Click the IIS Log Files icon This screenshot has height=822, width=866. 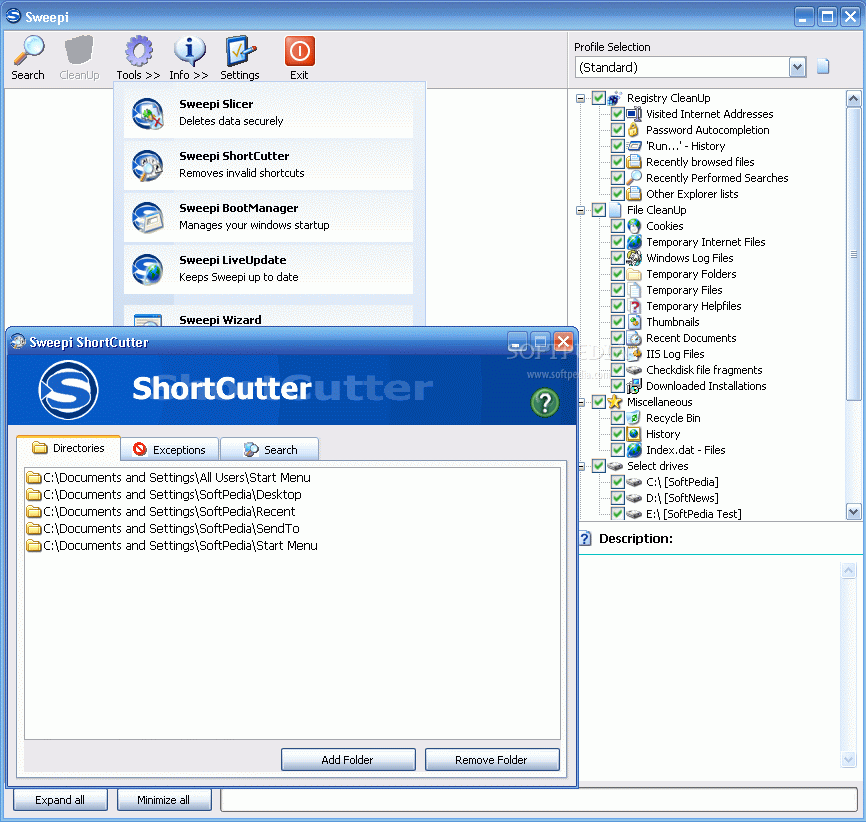click(635, 355)
